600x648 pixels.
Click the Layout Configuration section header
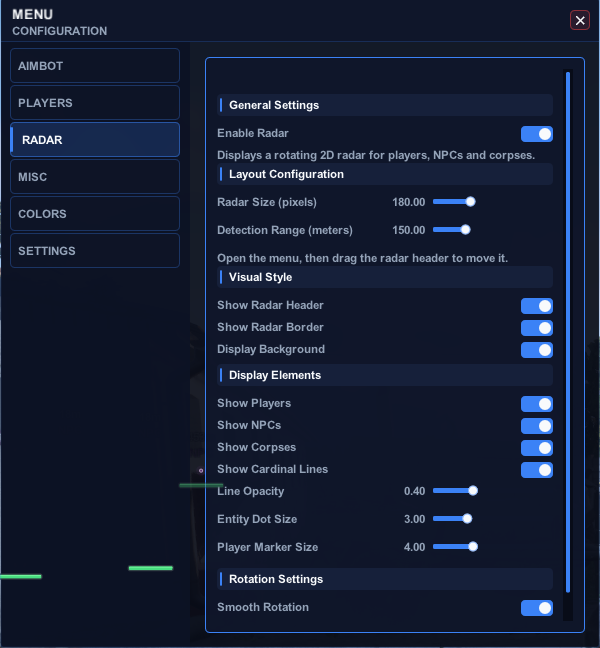tap(385, 174)
